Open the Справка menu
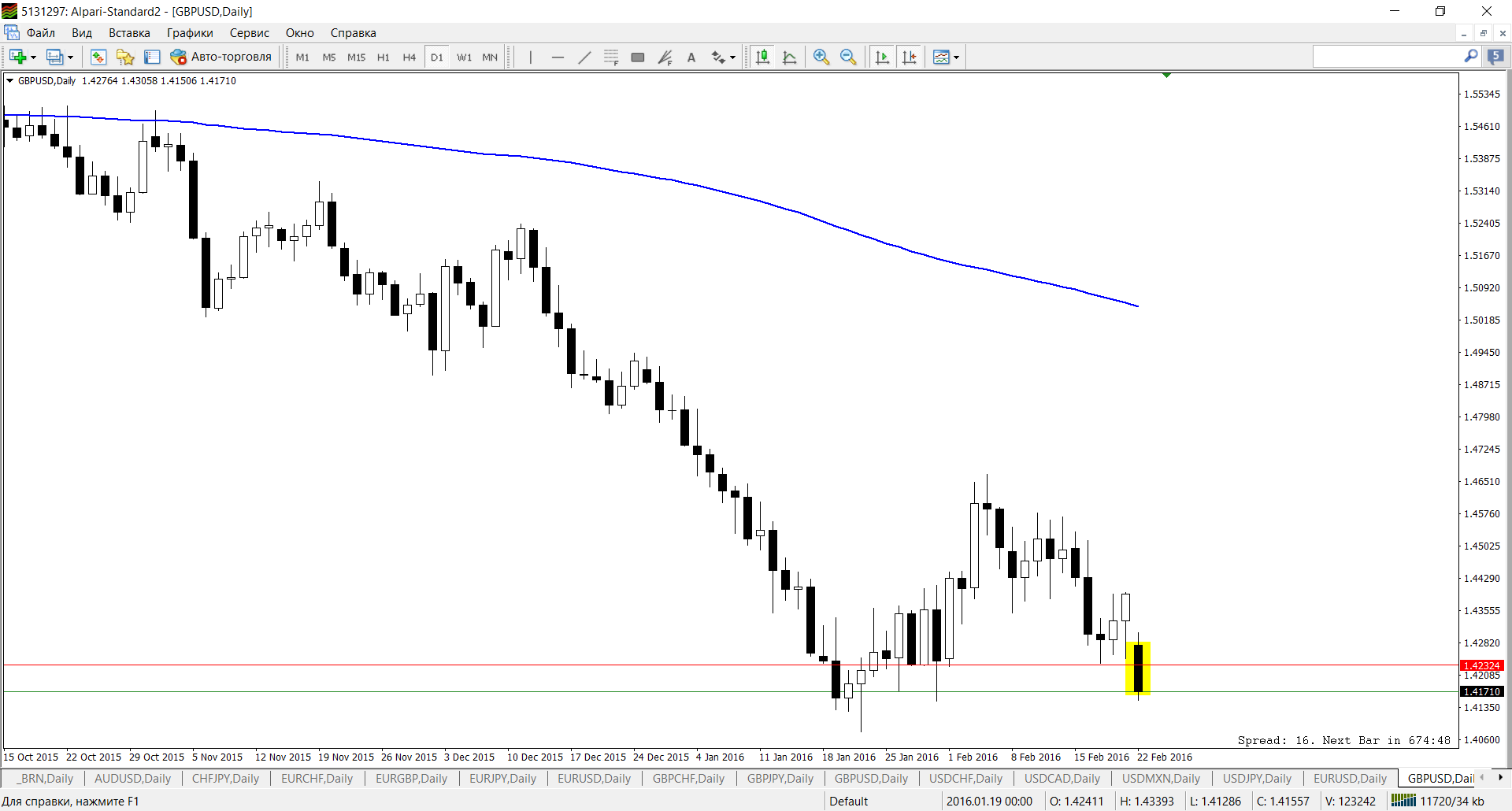Viewport: 1512px width, 811px height. coord(354,33)
